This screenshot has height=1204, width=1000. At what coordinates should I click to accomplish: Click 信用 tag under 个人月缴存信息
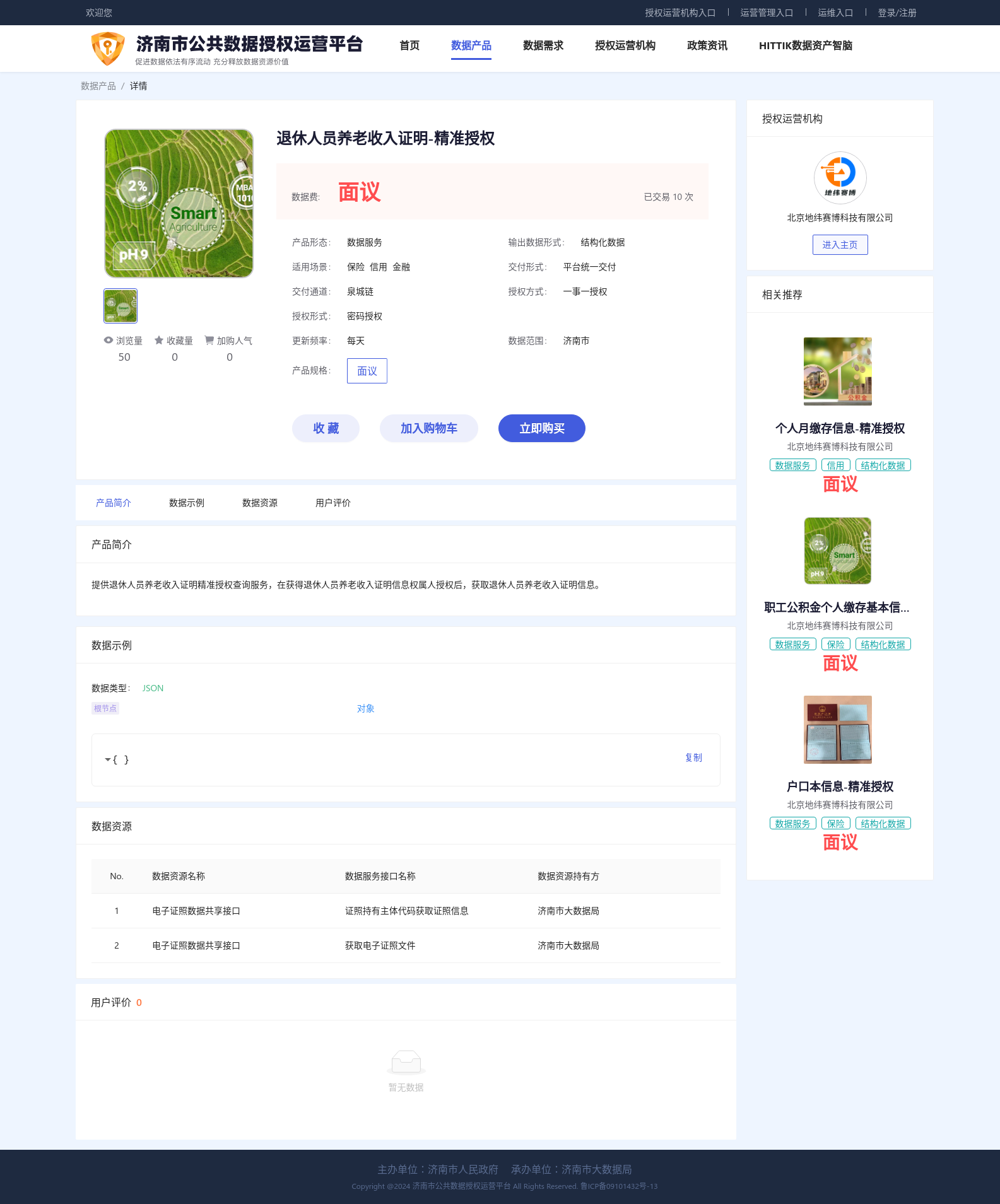click(836, 465)
